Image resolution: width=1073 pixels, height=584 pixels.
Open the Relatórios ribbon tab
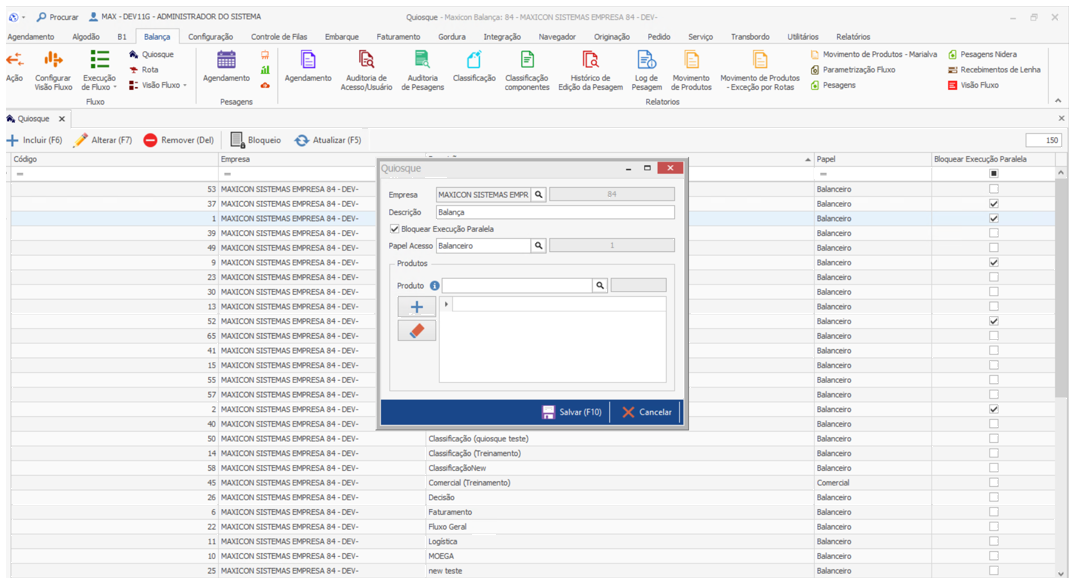click(x=853, y=37)
